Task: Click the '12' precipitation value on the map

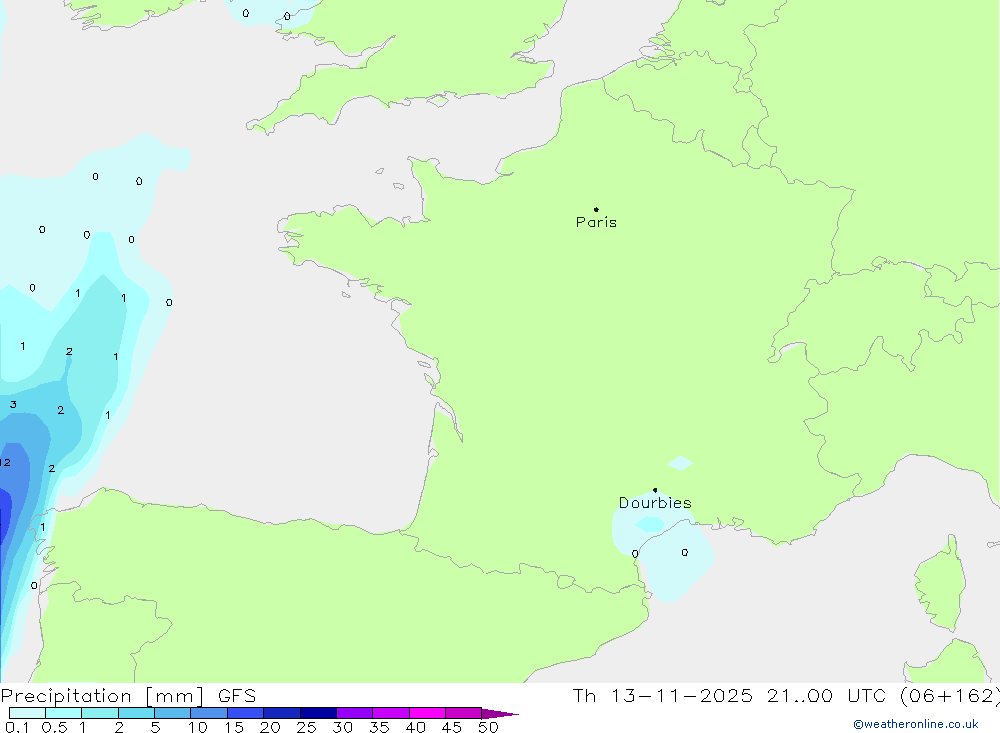Action: (x=5, y=463)
